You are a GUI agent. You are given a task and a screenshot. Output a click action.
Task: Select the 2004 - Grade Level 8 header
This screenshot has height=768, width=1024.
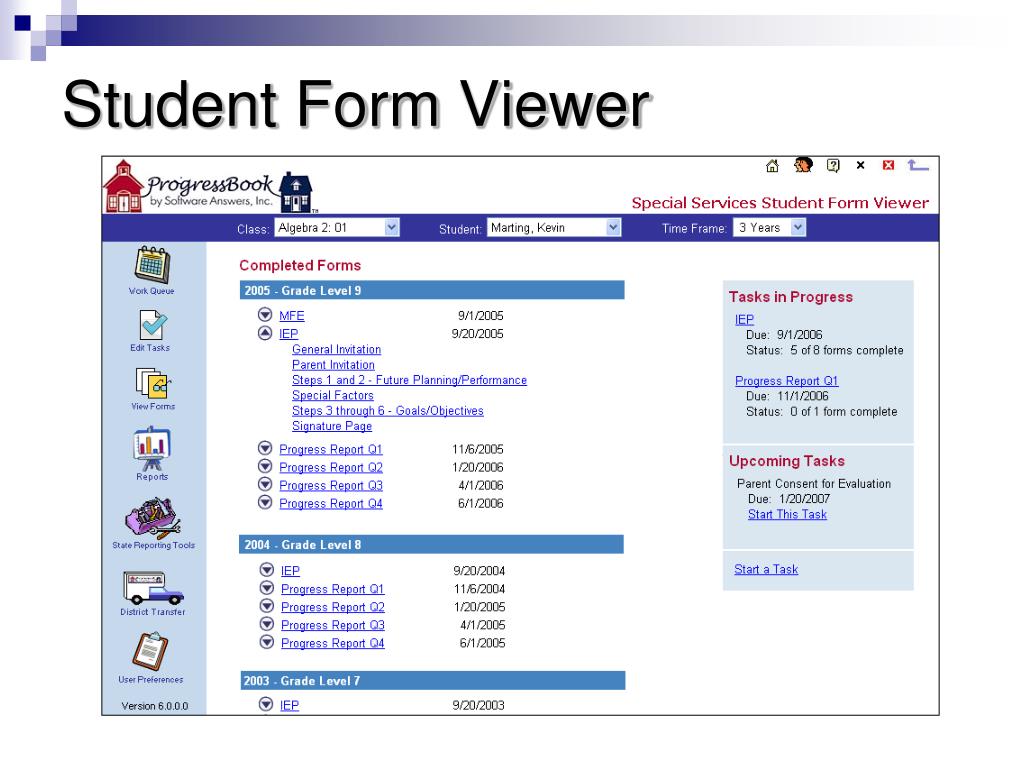(432, 545)
